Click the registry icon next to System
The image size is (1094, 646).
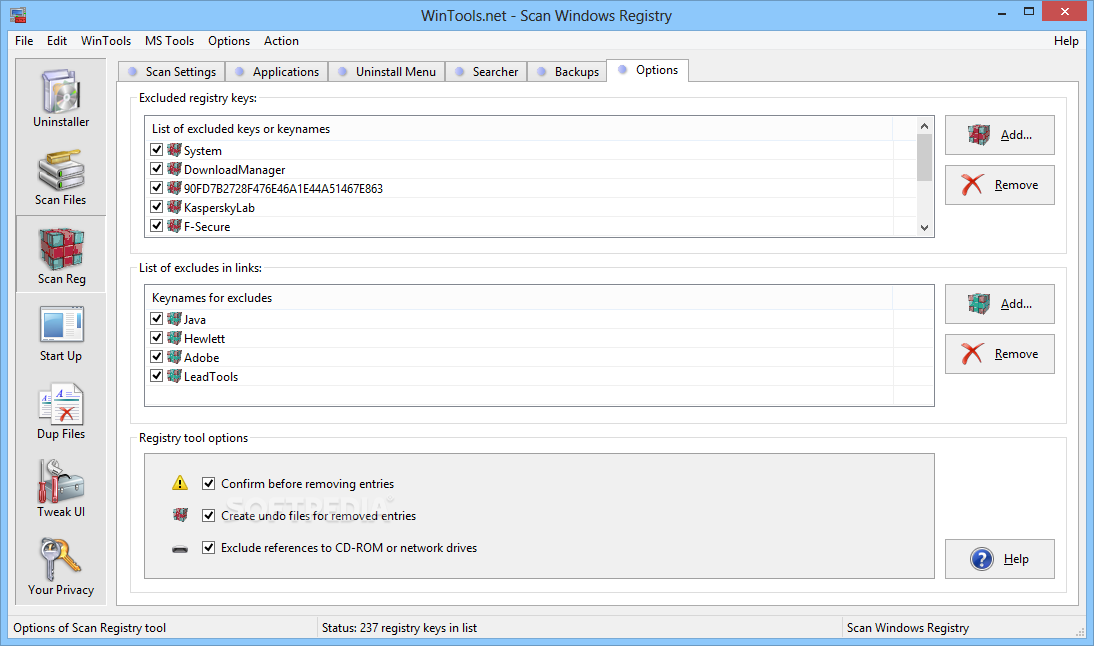click(174, 150)
